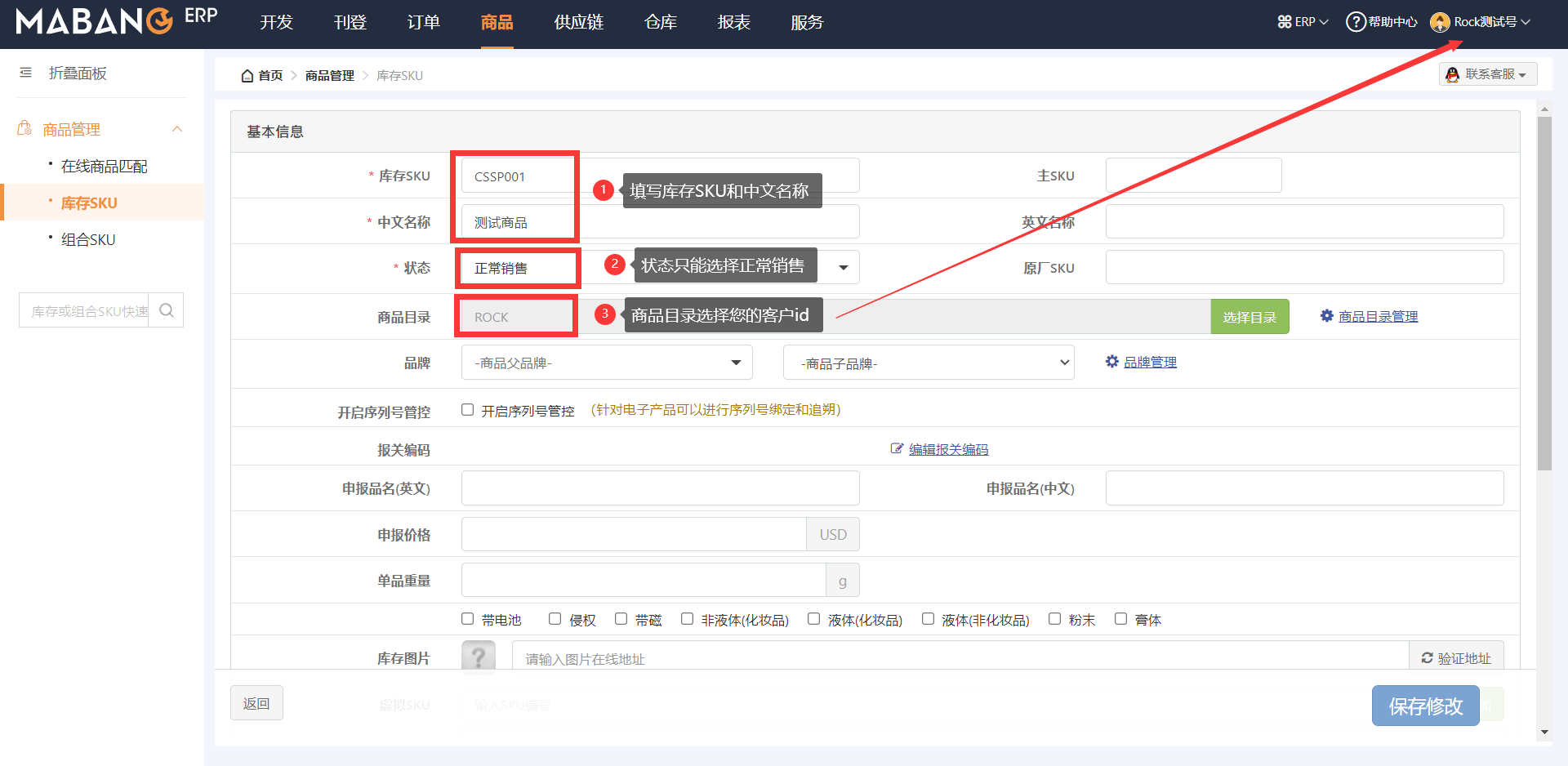This screenshot has height=766, width=1568.
Task: Click the refresh icon on 验证地址
Action: (x=1427, y=658)
